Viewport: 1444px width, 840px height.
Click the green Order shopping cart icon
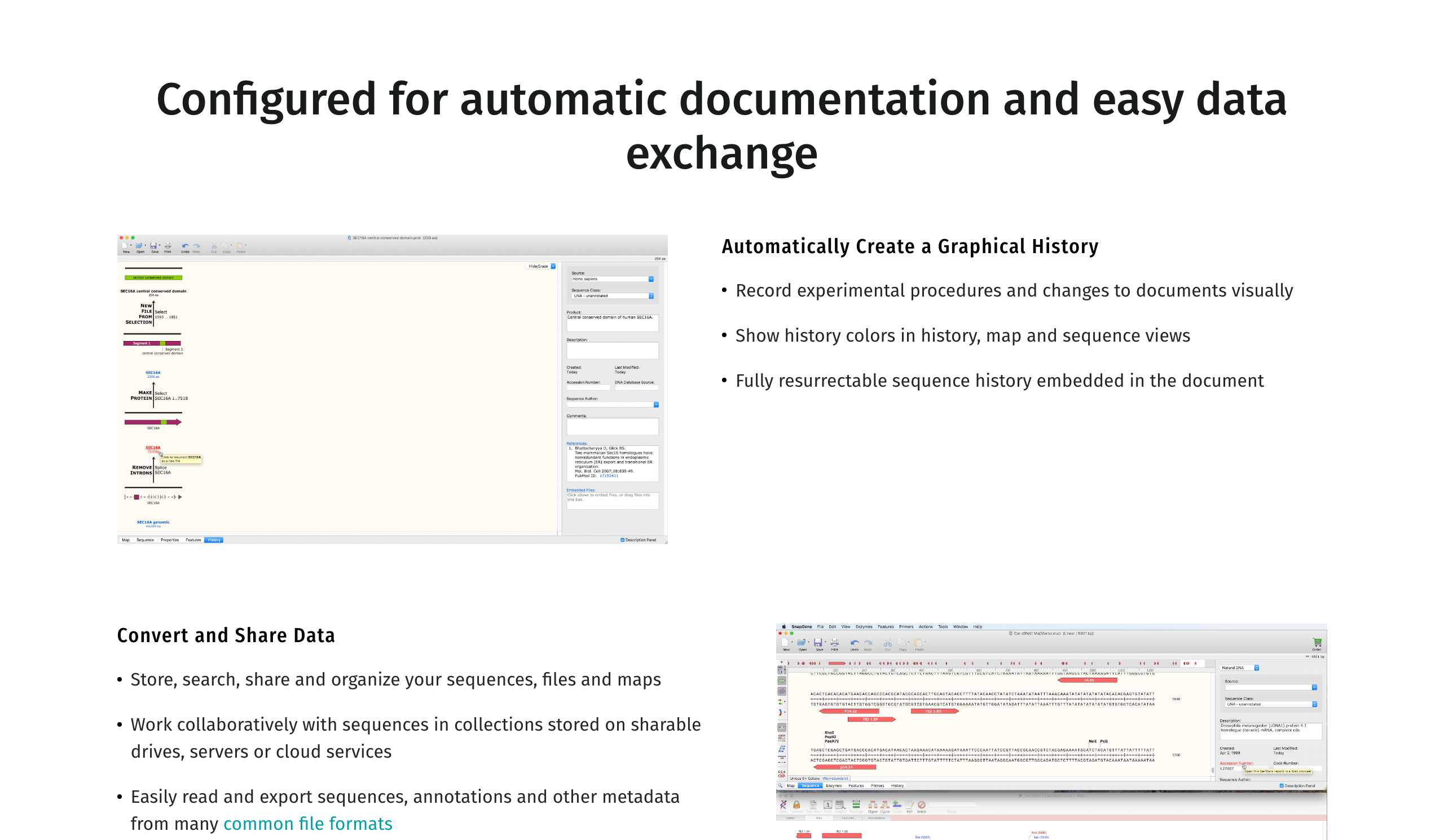click(x=1317, y=643)
